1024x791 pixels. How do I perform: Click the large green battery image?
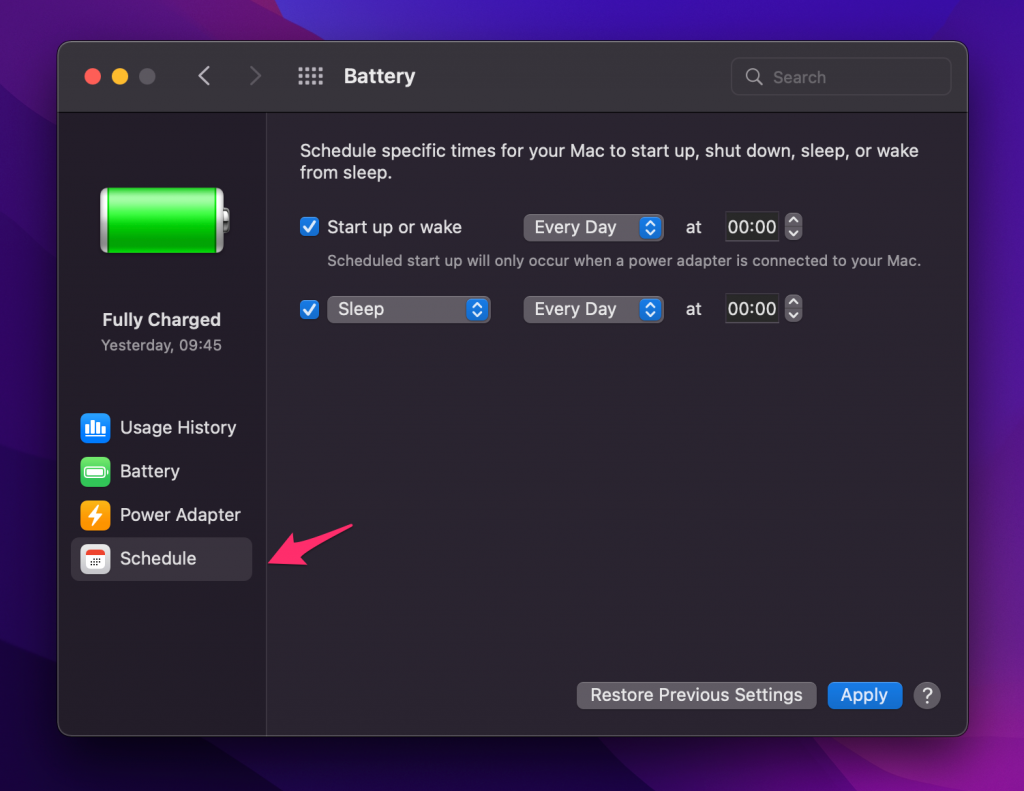[x=164, y=220]
